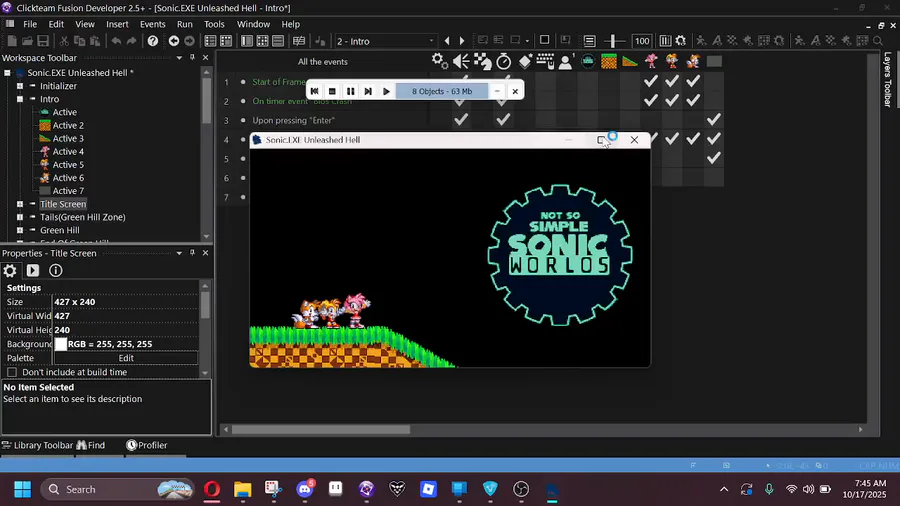Open the Properties panel dropdown arrow
Image resolution: width=900 pixels, height=506 pixels.
(x=179, y=253)
